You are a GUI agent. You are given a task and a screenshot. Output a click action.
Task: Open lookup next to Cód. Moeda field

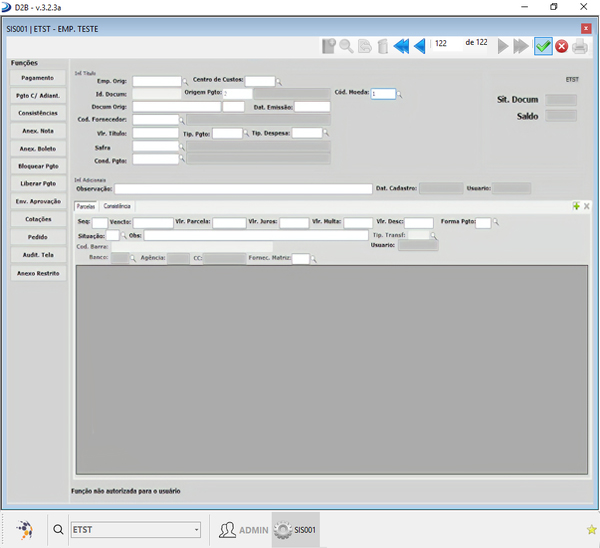coord(399,94)
